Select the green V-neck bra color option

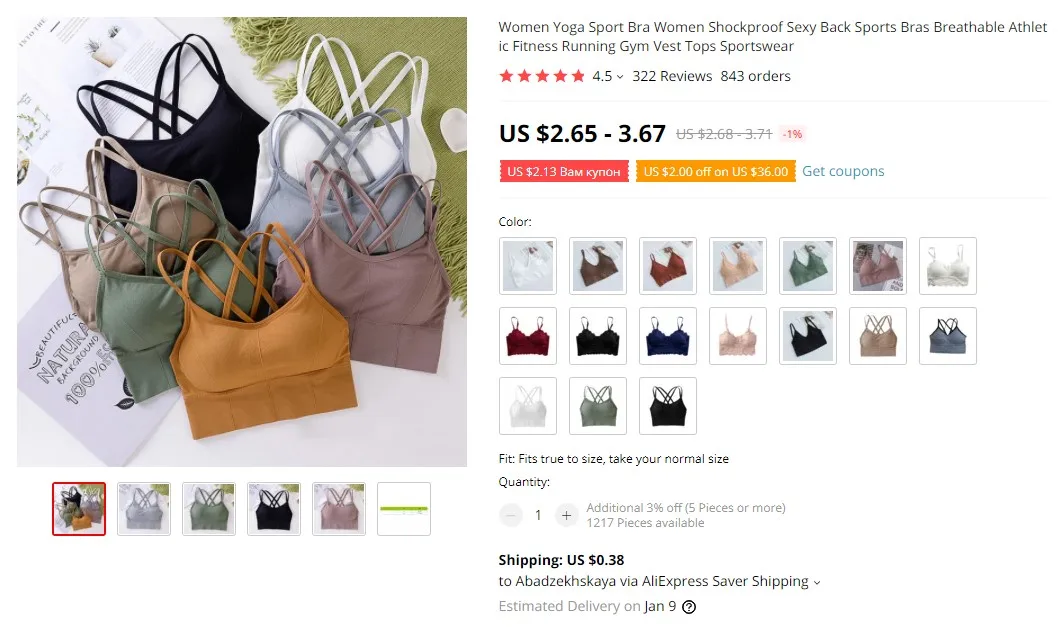pyautogui.click(x=808, y=266)
